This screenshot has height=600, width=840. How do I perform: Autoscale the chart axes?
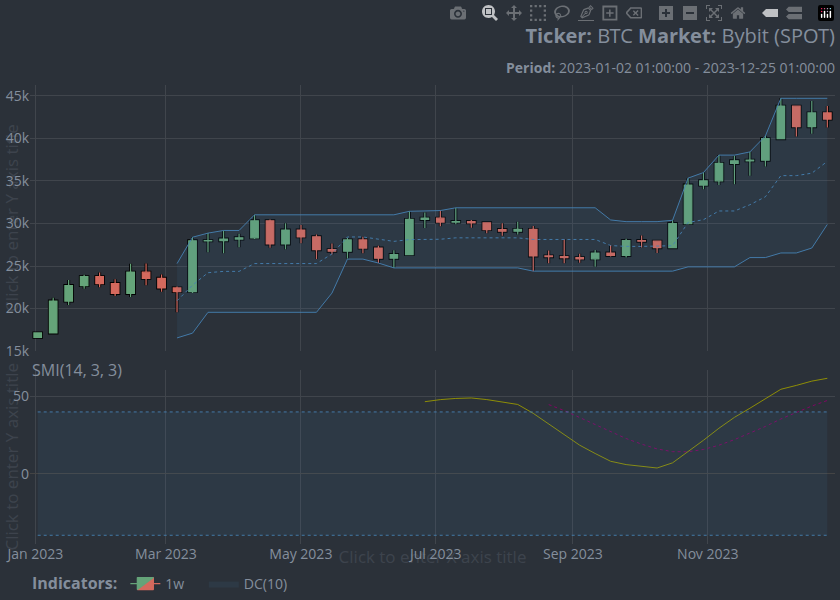click(714, 13)
